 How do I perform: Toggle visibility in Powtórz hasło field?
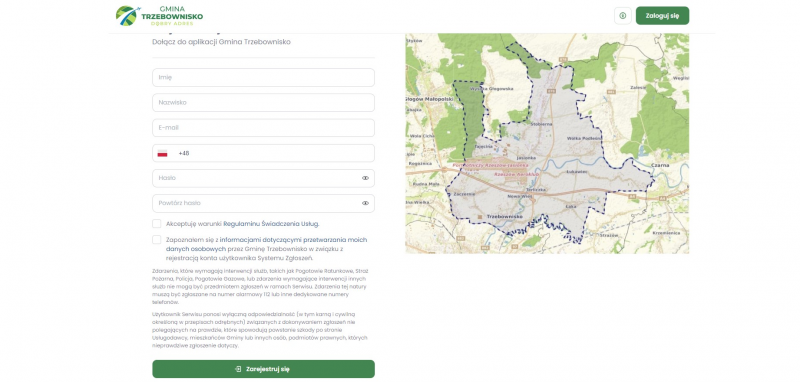tap(365, 203)
